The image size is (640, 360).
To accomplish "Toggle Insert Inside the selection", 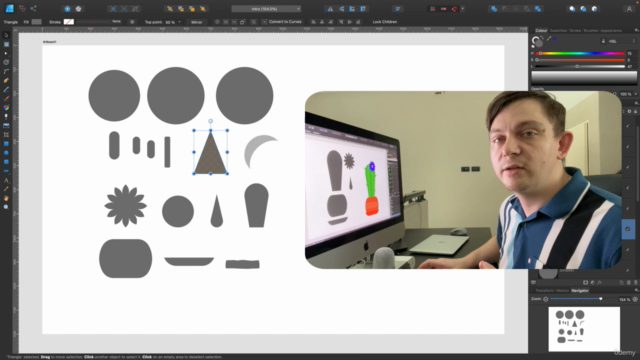I will click(x=594, y=9).
